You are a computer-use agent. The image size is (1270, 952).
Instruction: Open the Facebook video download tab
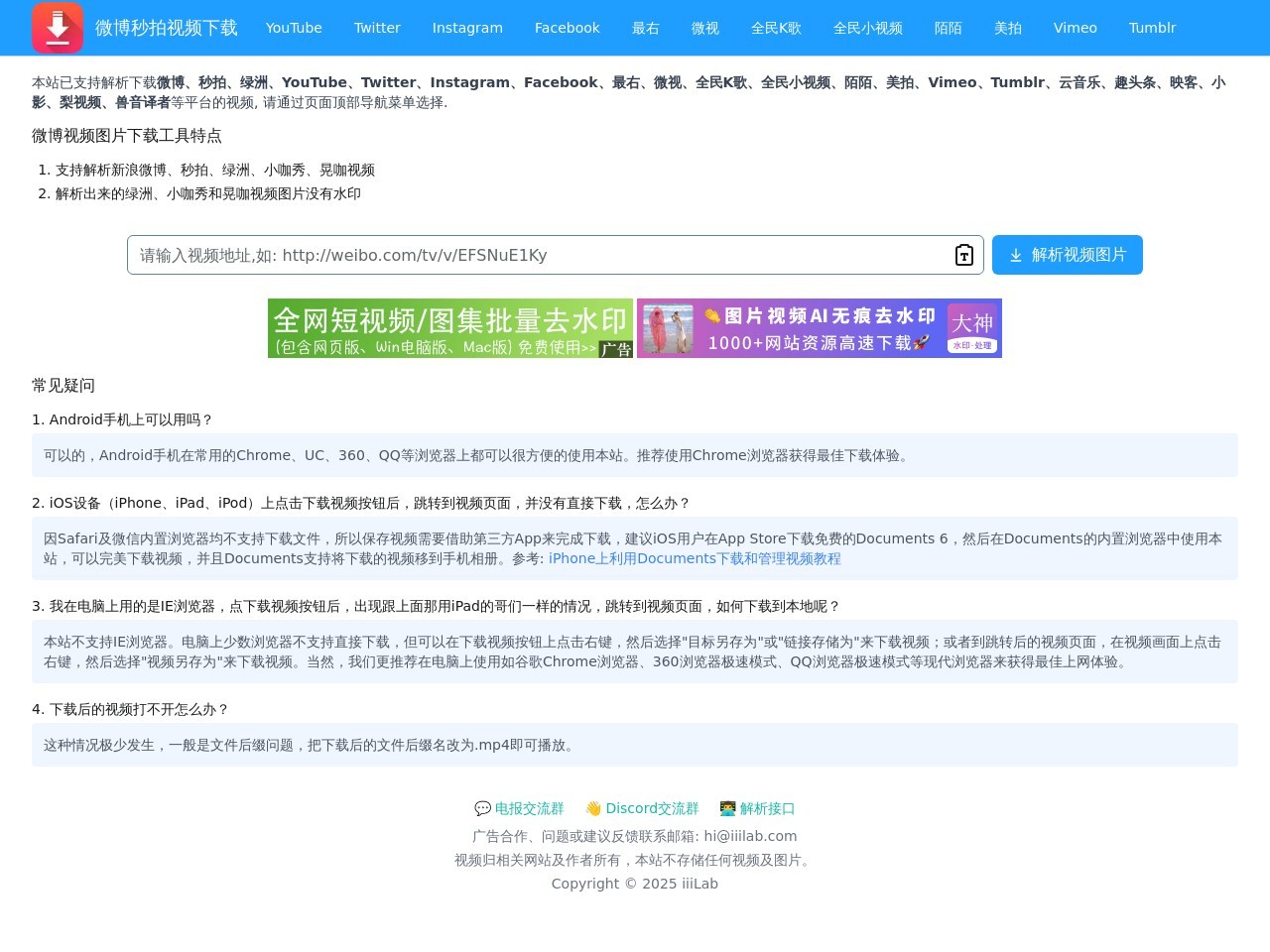pyautogui.click(x=567, y=28)
